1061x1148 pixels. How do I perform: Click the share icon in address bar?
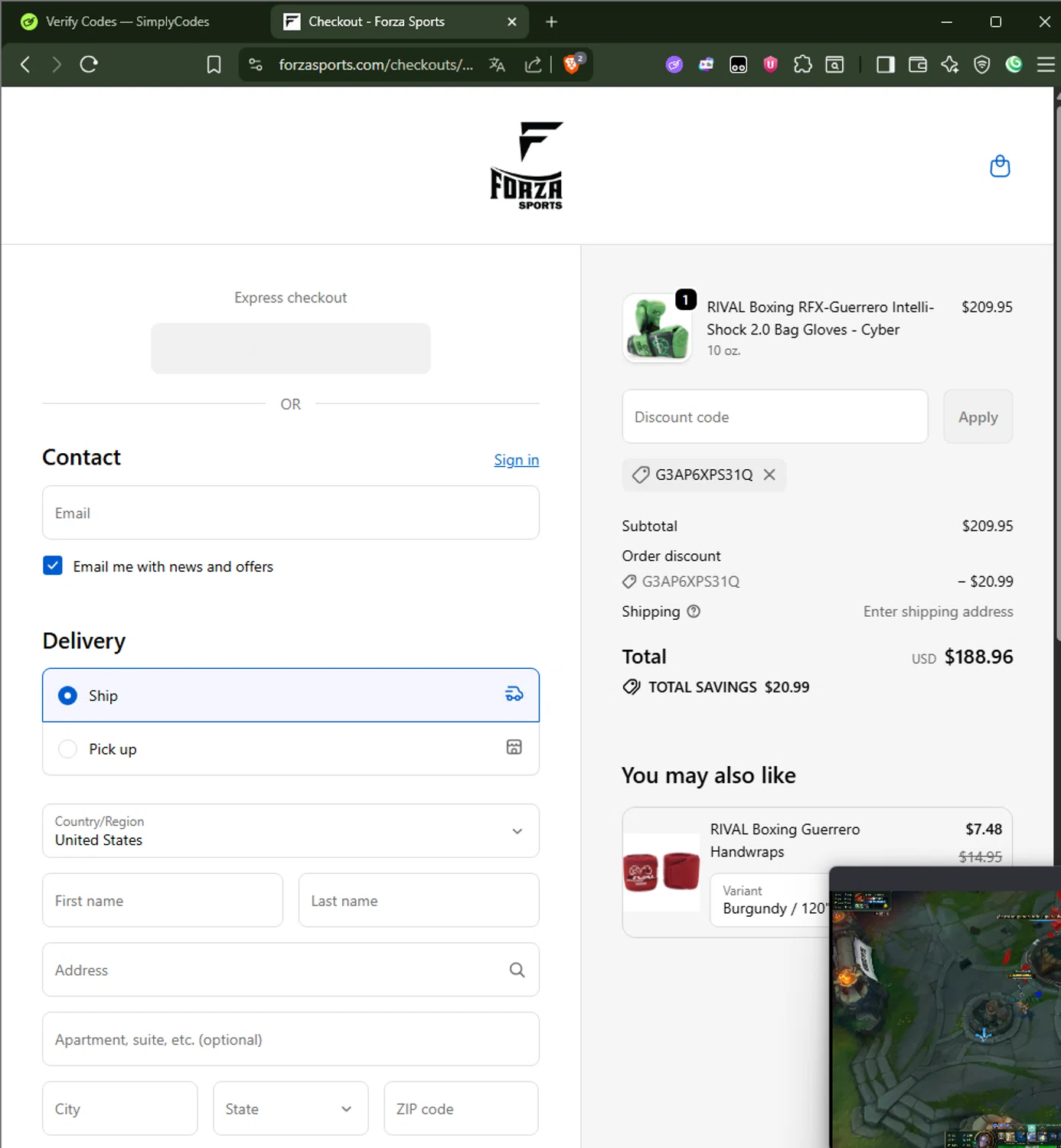coord(533,65)
